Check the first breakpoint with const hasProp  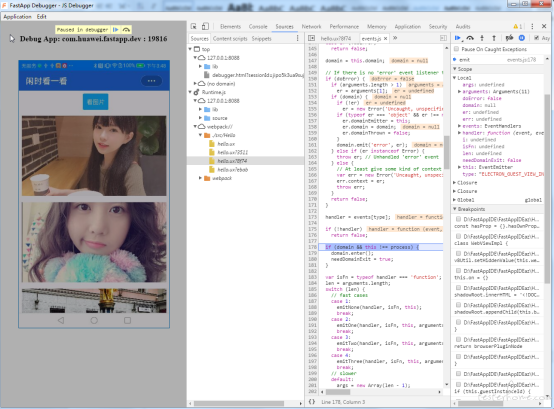pyautogui.click(x=458, y=219)
